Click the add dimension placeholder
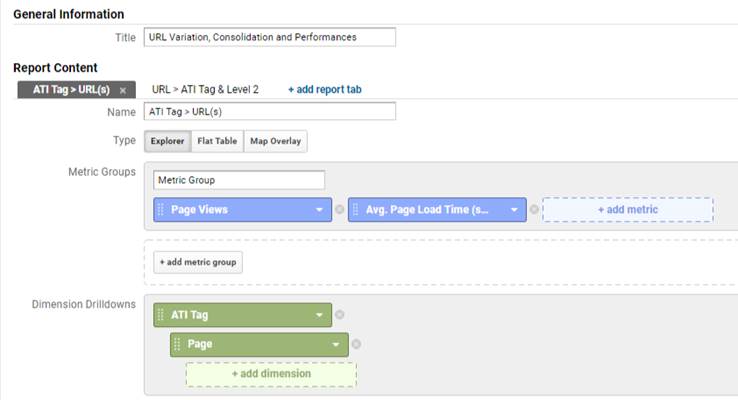Image resolution: width=738 pixels, height=400 pixels. click(x=271, y=374)
